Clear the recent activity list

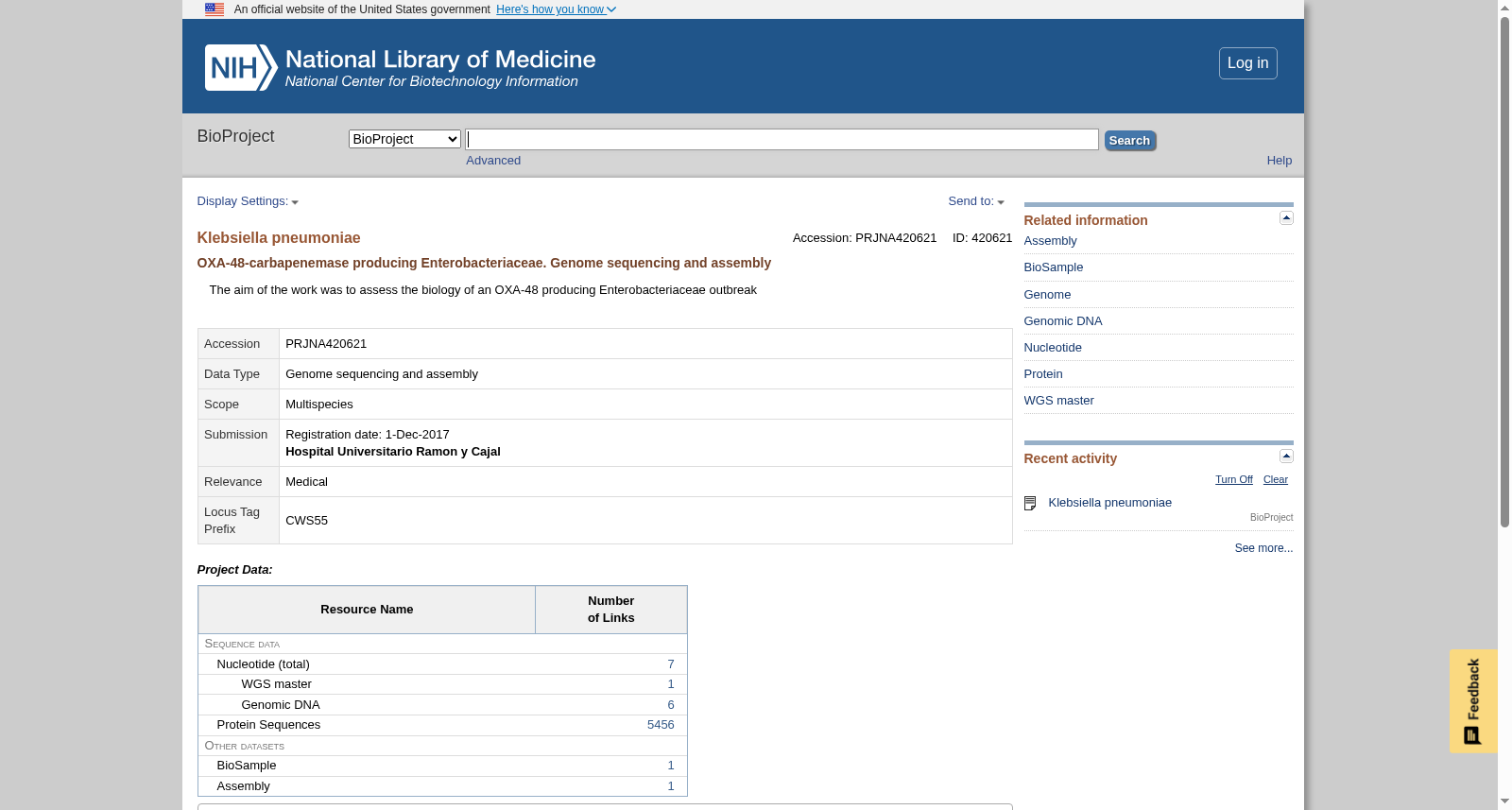tap(1276, 480)
